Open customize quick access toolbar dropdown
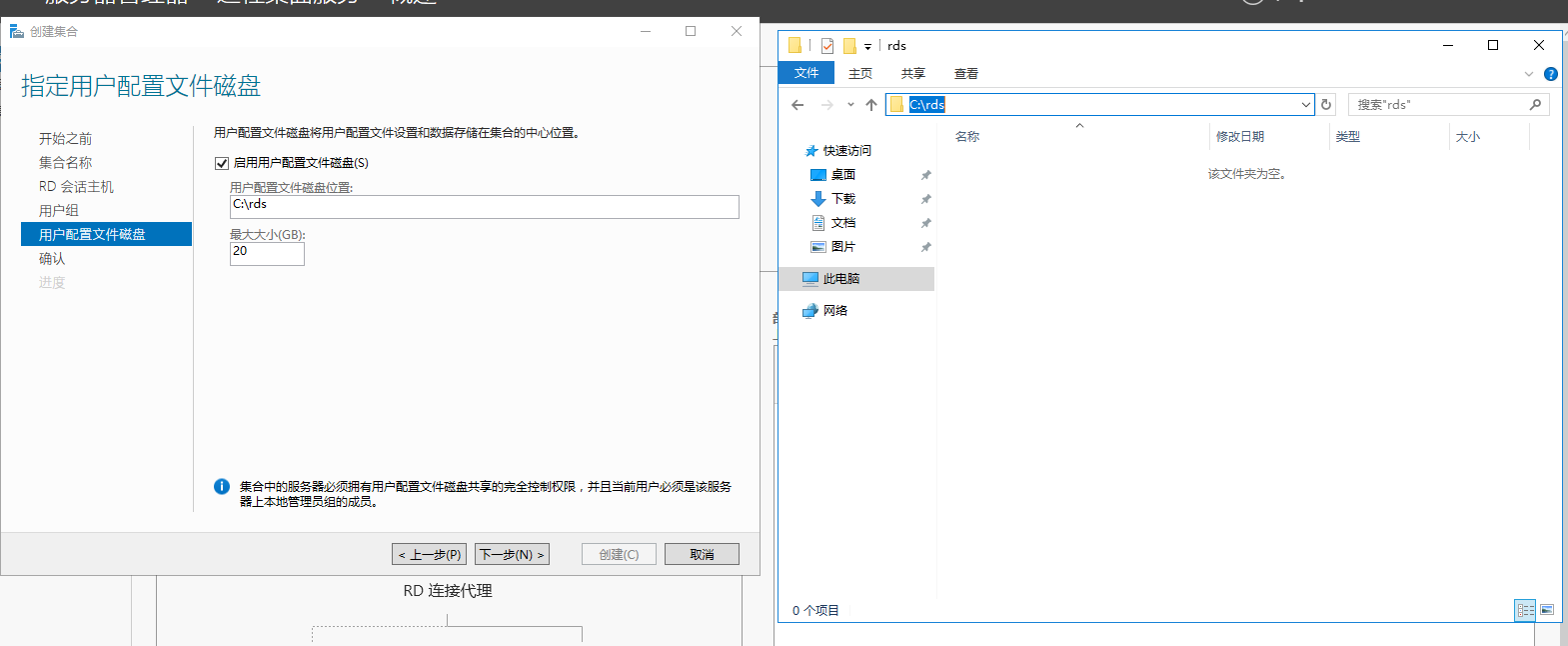The height and width of the screenshot is (646, 1568). point(867,47)
